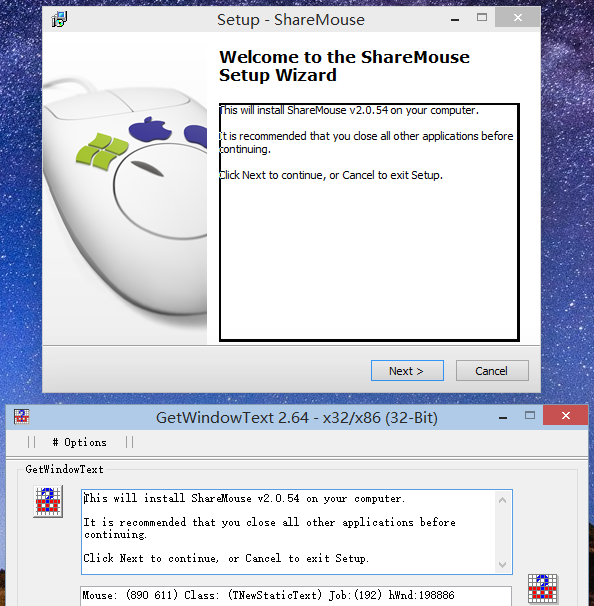Click the Mouse/Class info field
Viewport: 594px width, 606px height.
(296, 596)
